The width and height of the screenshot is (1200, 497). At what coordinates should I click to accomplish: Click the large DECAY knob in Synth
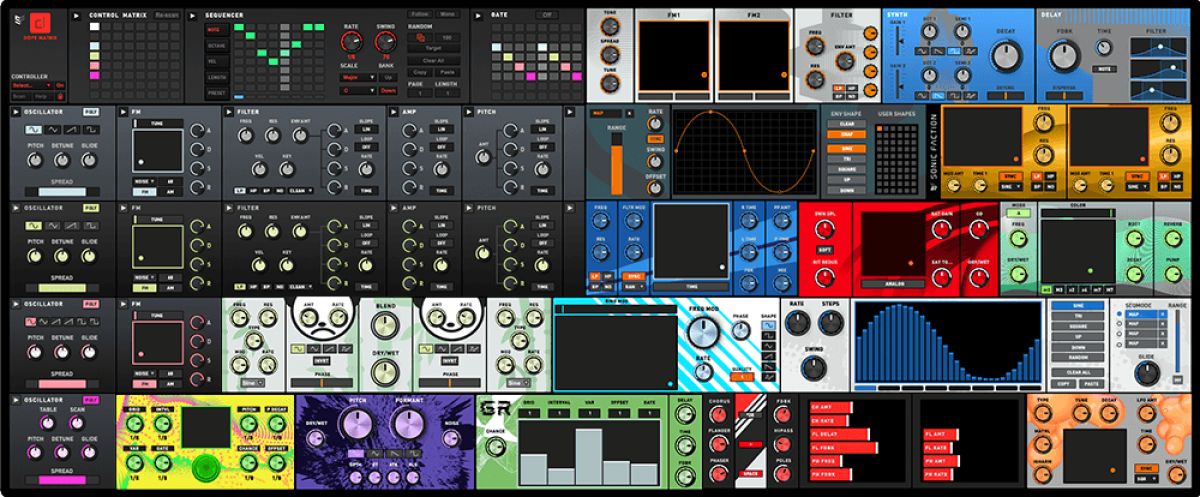point(1007,56)
